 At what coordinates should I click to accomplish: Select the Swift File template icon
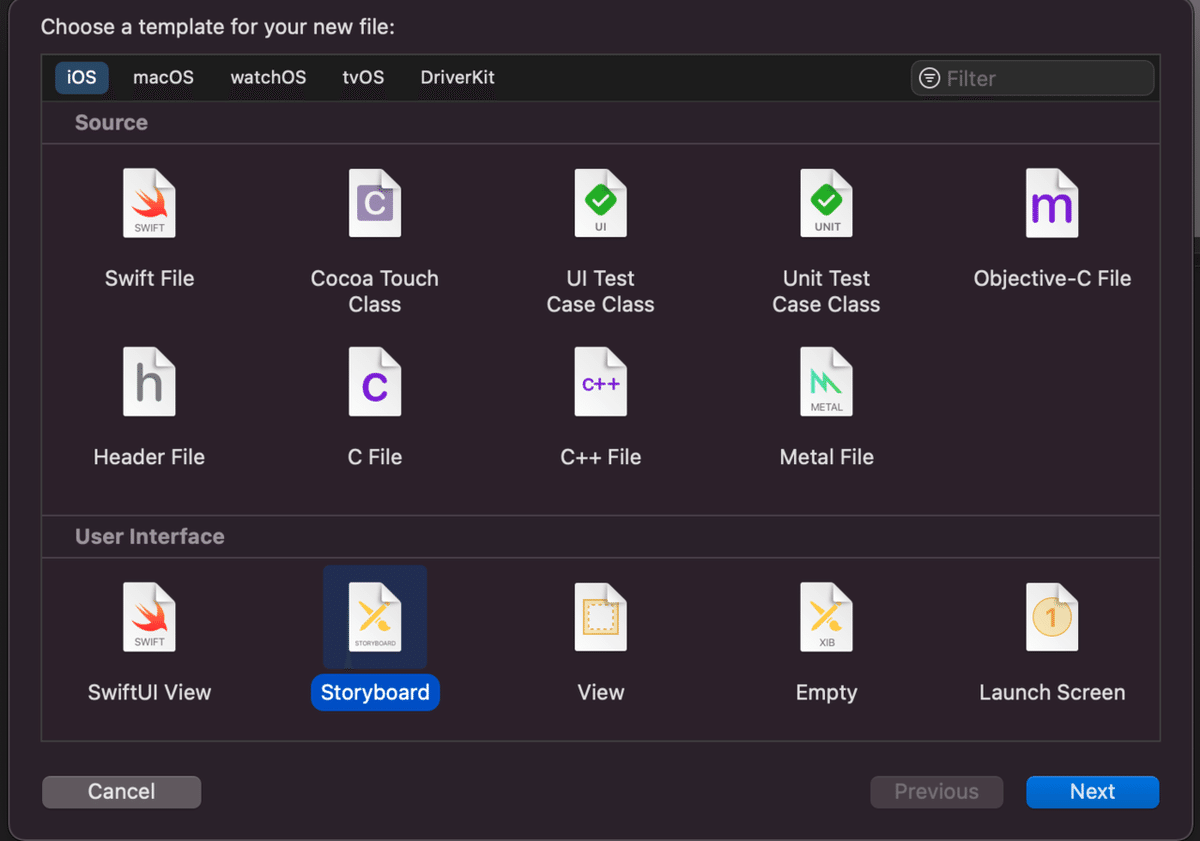click(149, 203)
